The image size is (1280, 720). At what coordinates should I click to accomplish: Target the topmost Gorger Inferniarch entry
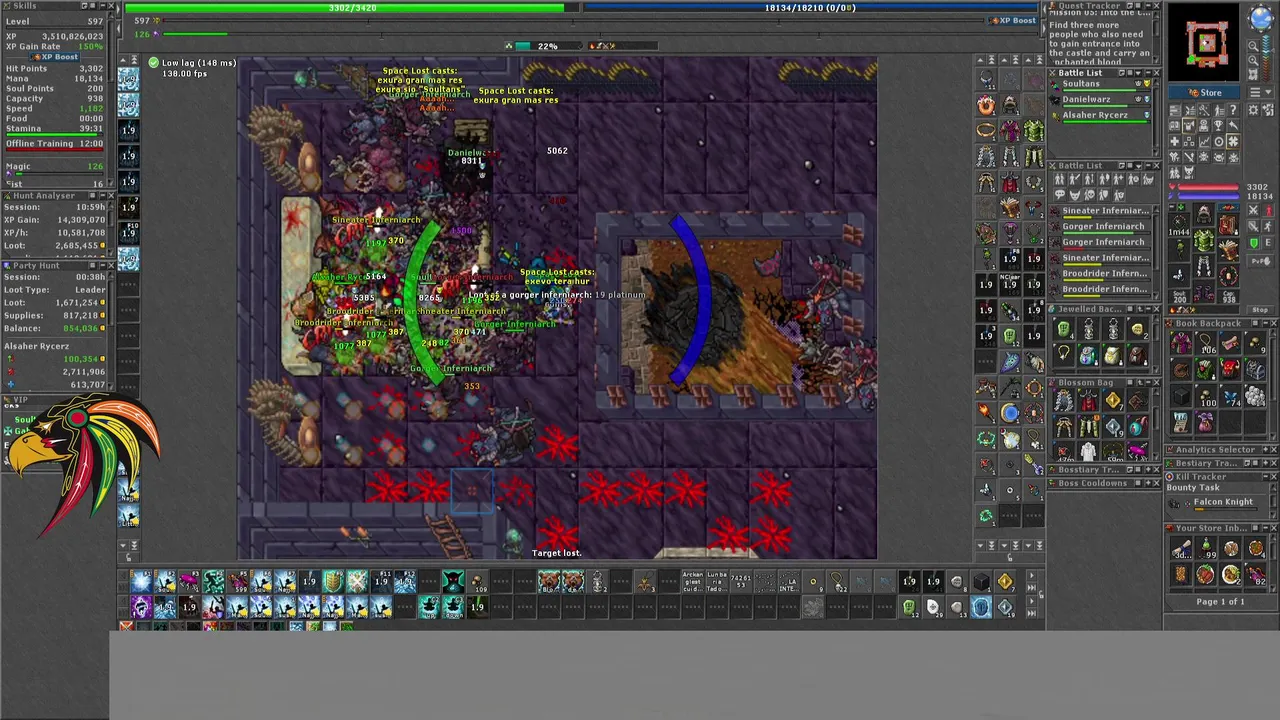1100,228
